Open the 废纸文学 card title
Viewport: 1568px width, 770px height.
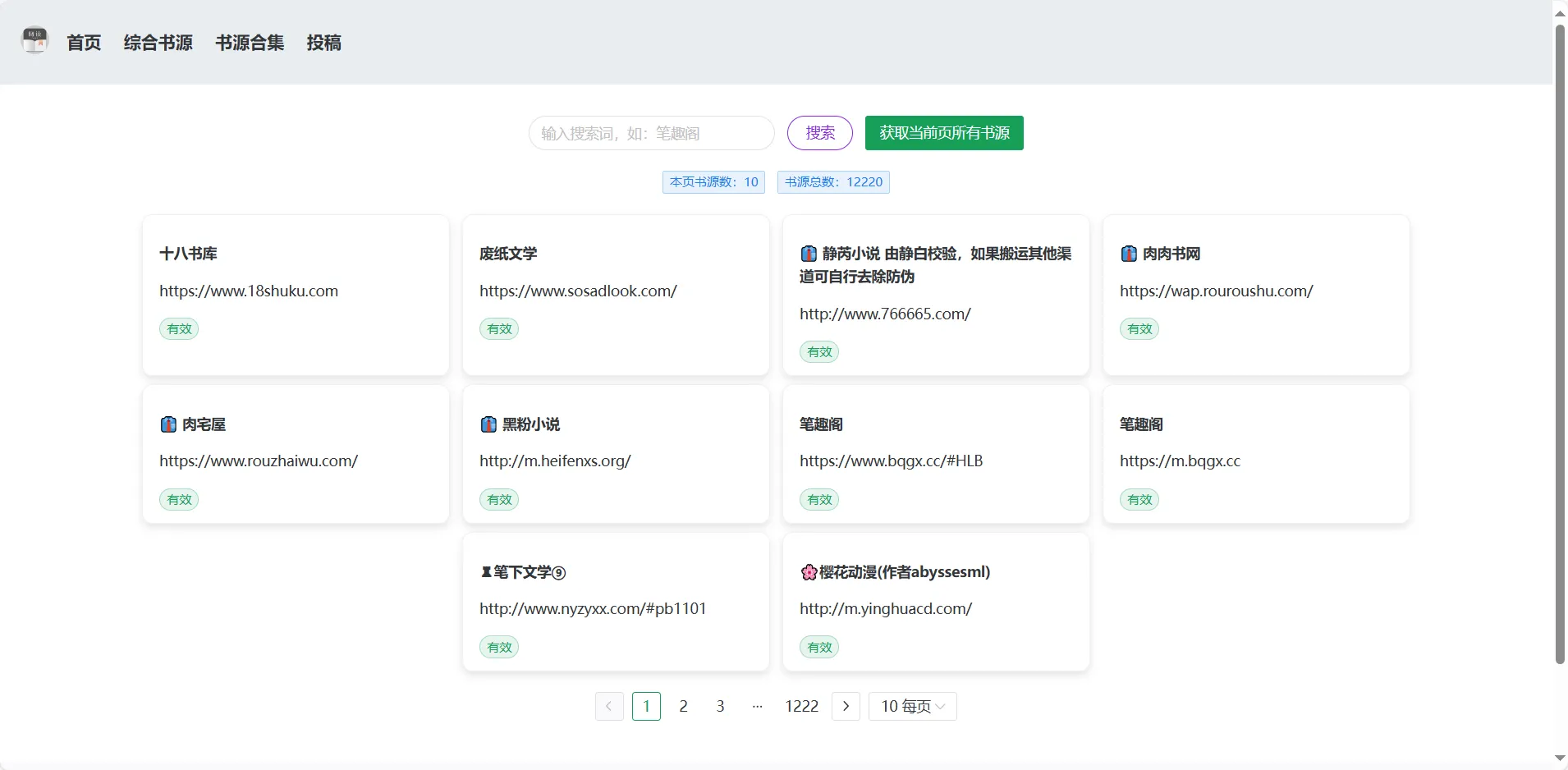(508, 254)
